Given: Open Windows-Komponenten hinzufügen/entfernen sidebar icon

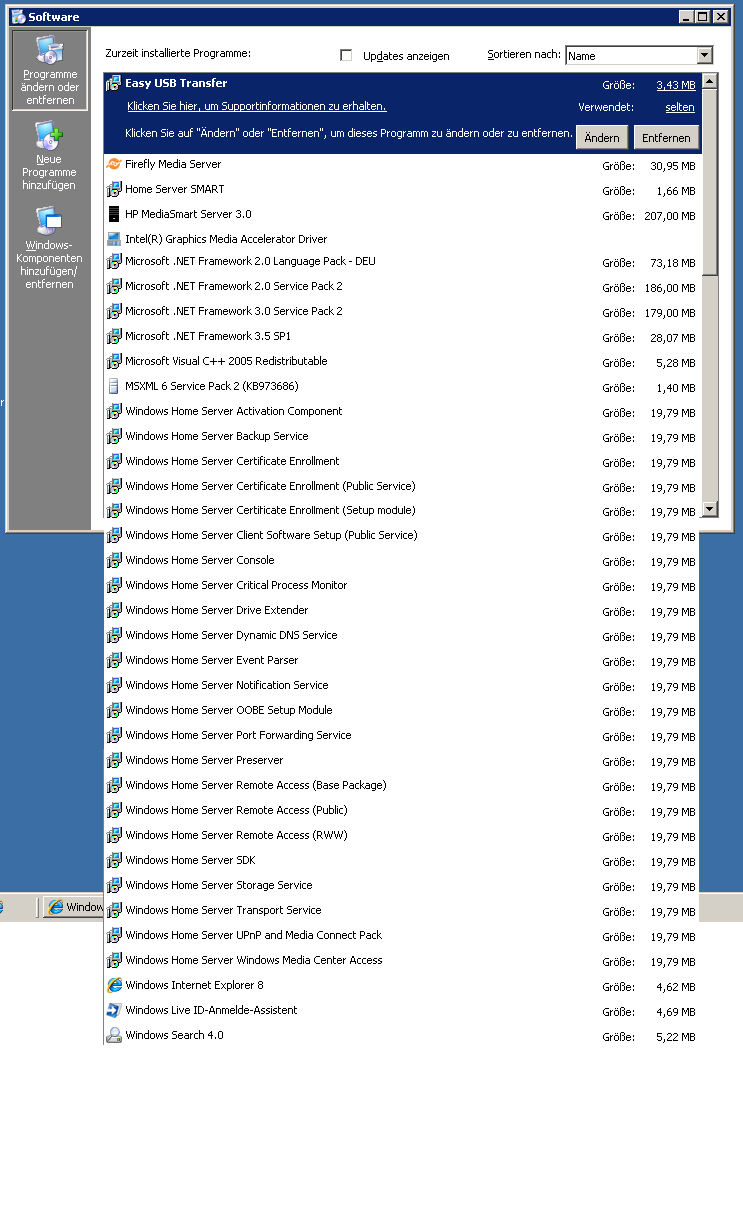Looking at the screenshot, I should click(49, 248).
